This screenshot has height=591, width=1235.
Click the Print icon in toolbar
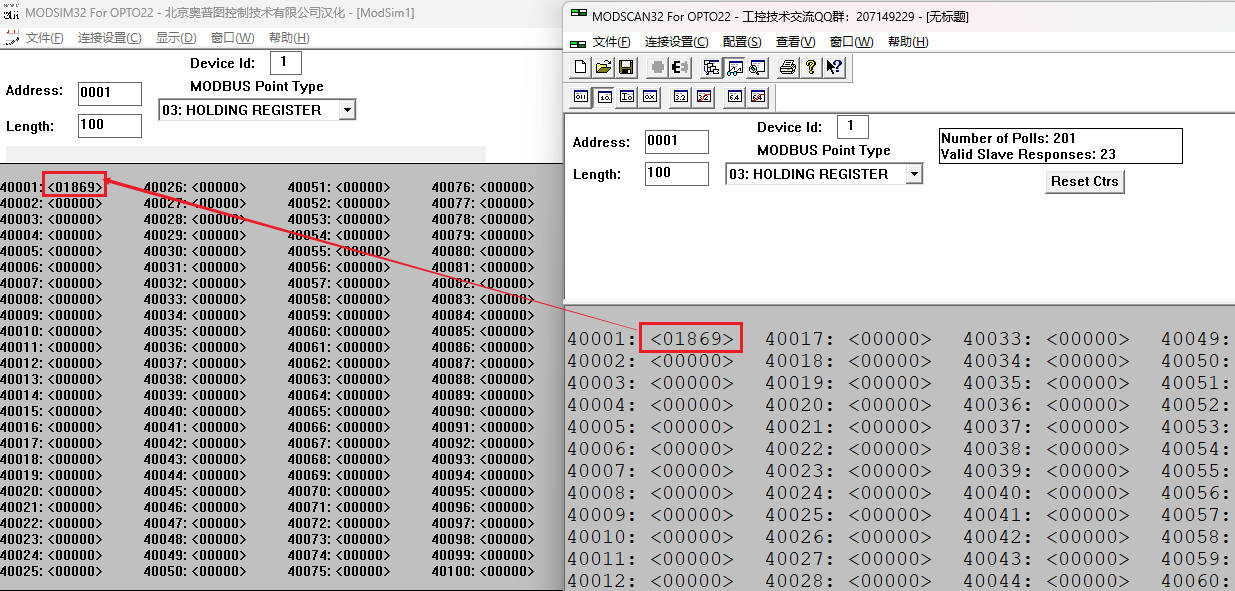point(788,67)
